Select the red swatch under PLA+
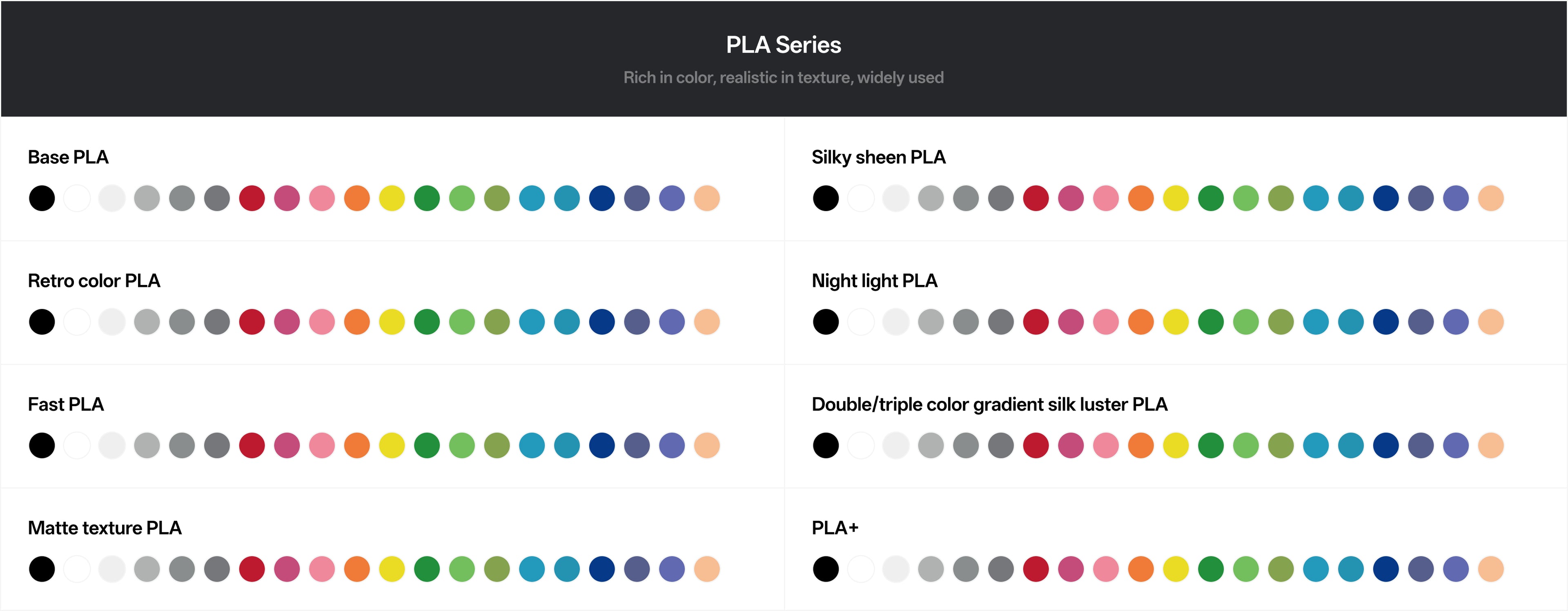This screenshot has width=1568, height=611. pyautogui.click(x=1036, y=569)
